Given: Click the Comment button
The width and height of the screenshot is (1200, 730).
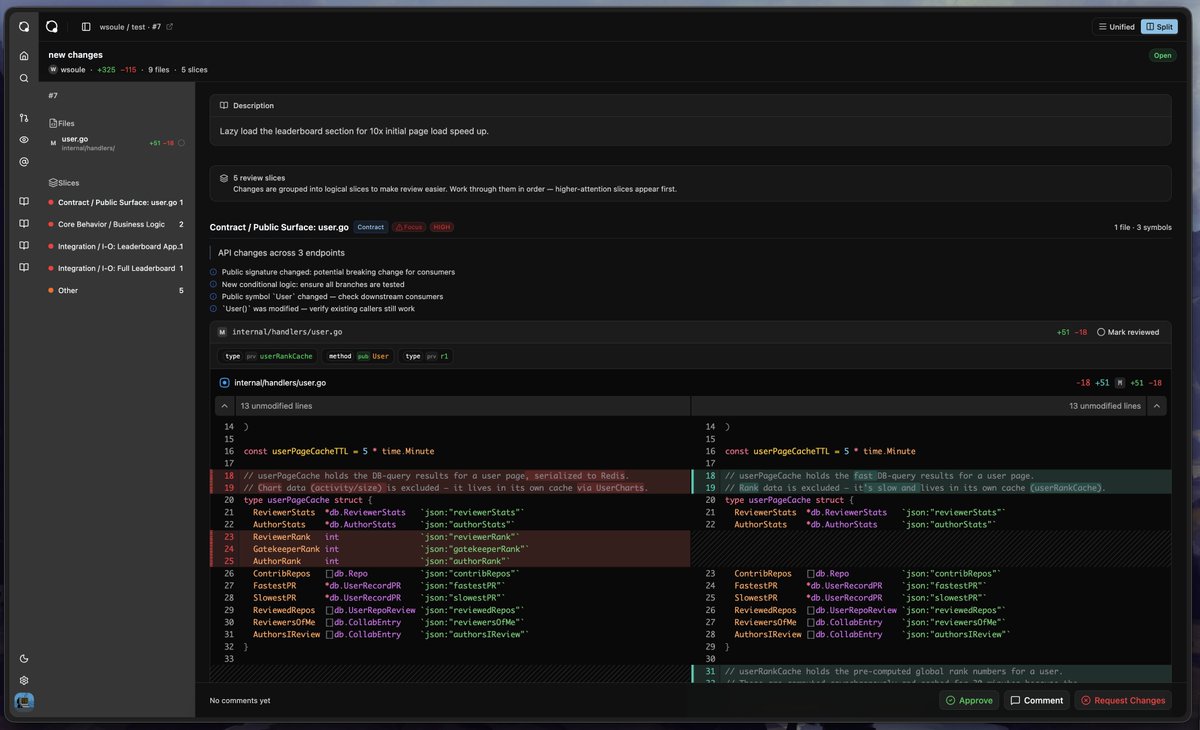Looking at the screenshot, I should 1036,700.
